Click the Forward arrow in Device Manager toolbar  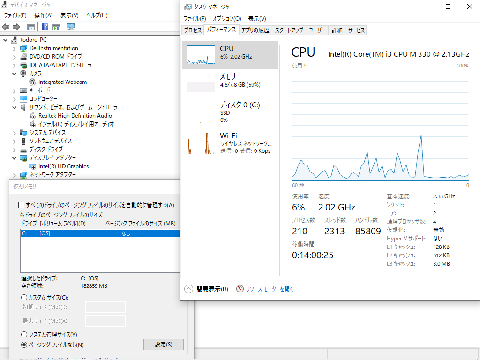point(17,27)
